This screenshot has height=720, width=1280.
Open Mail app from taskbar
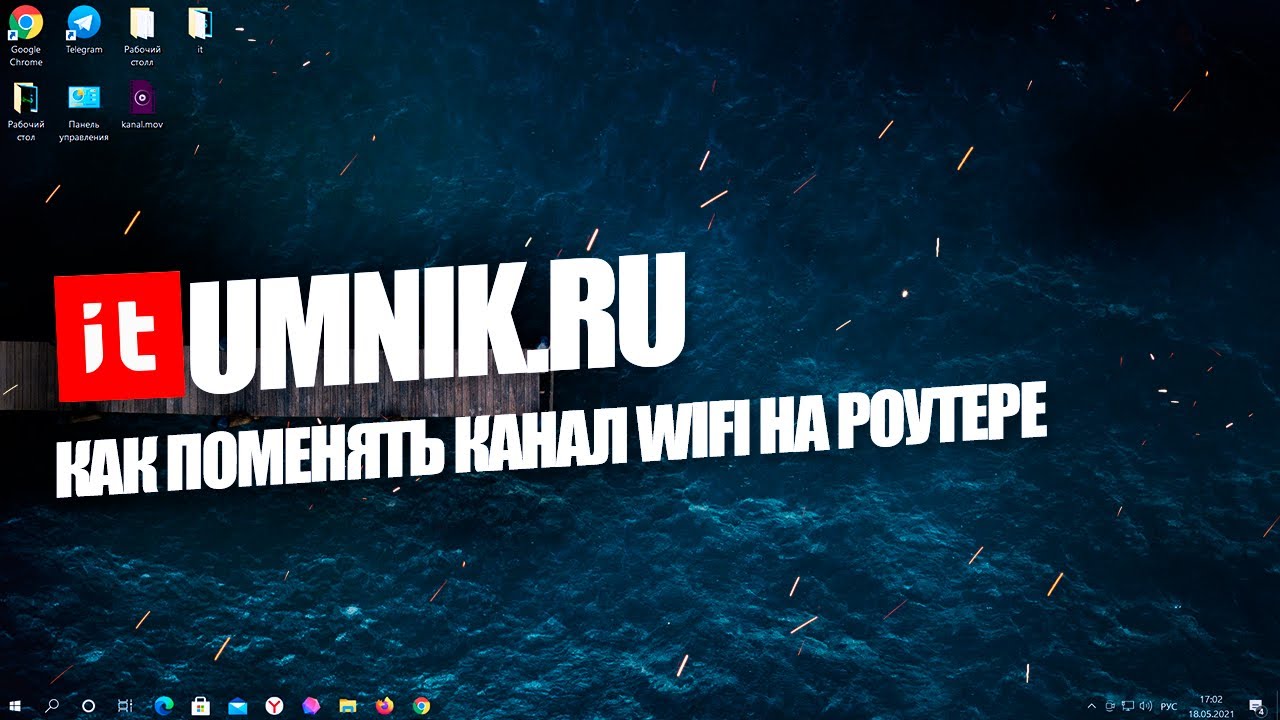coord(237,706)
